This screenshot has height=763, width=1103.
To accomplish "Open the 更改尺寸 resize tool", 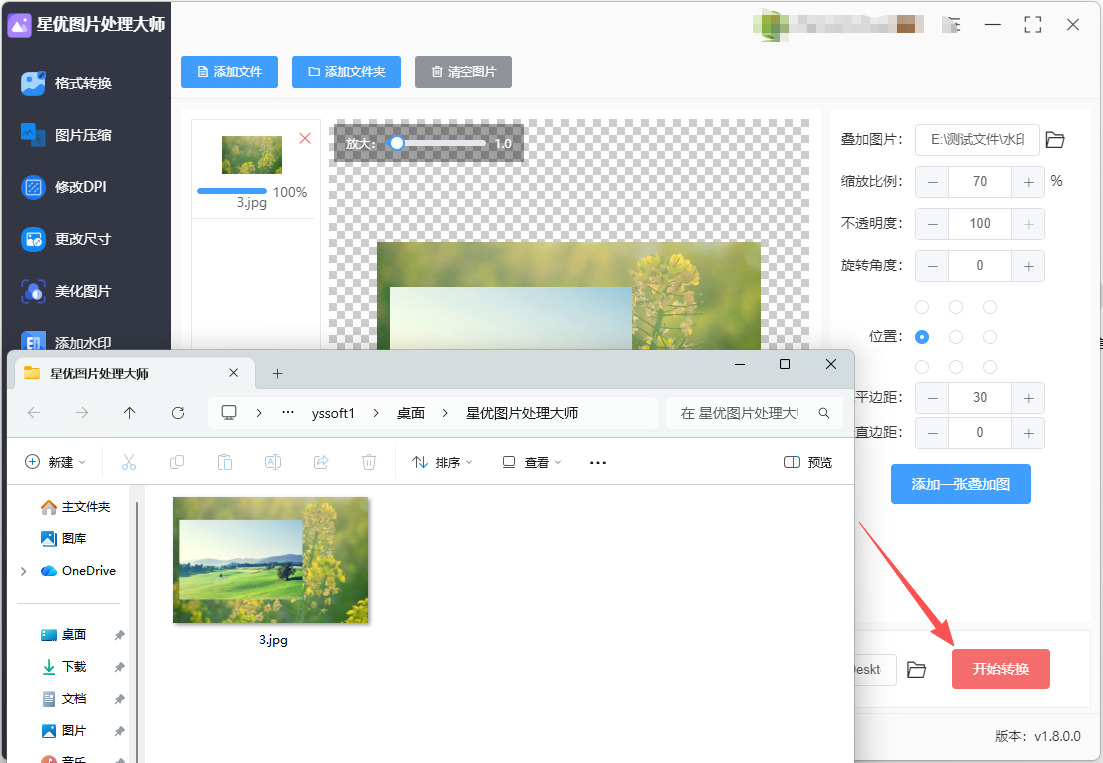I will 68,239.
